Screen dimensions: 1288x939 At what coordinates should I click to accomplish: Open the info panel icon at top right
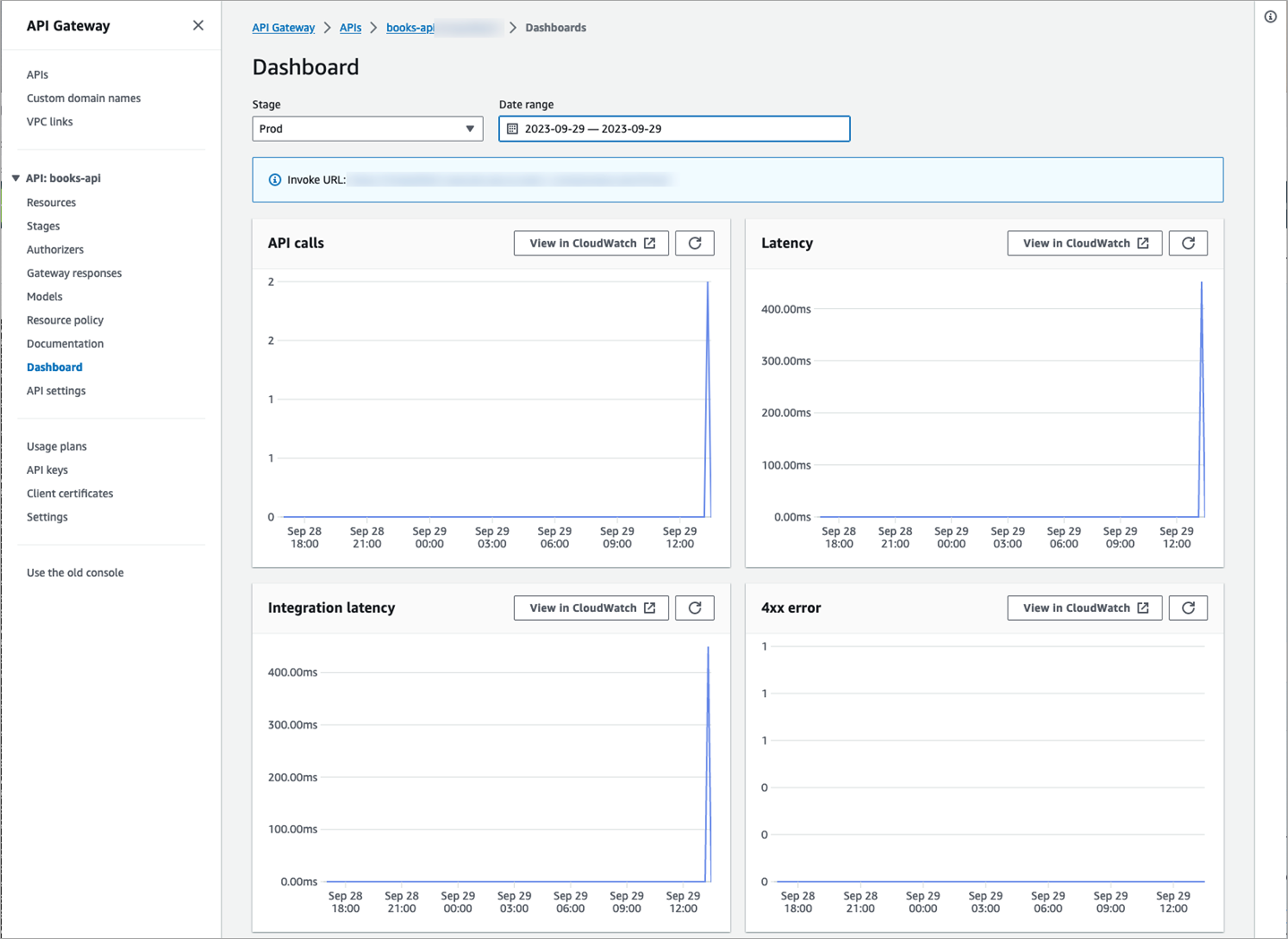coord(1270,17)
